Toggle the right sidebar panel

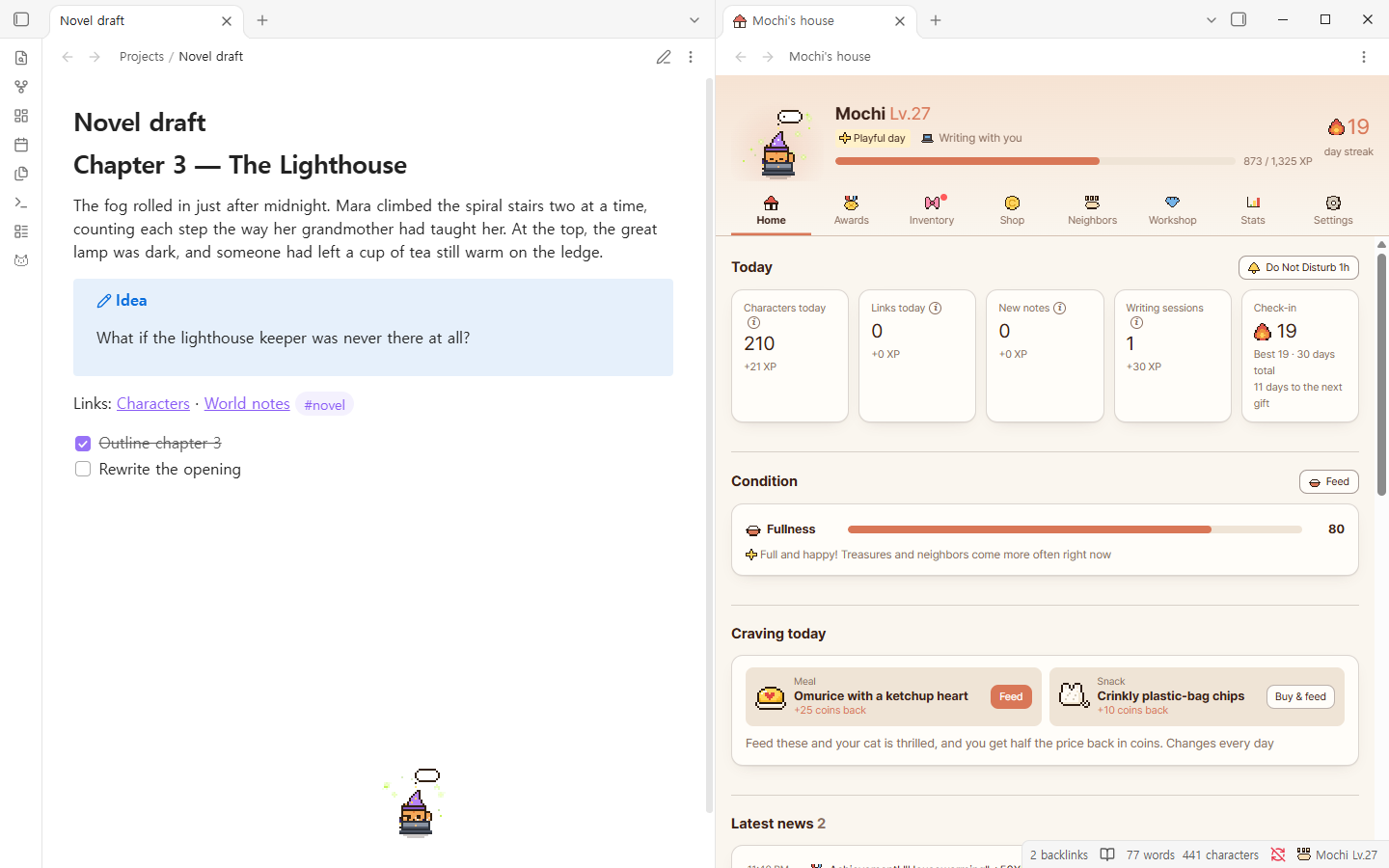pos(1239,19)
